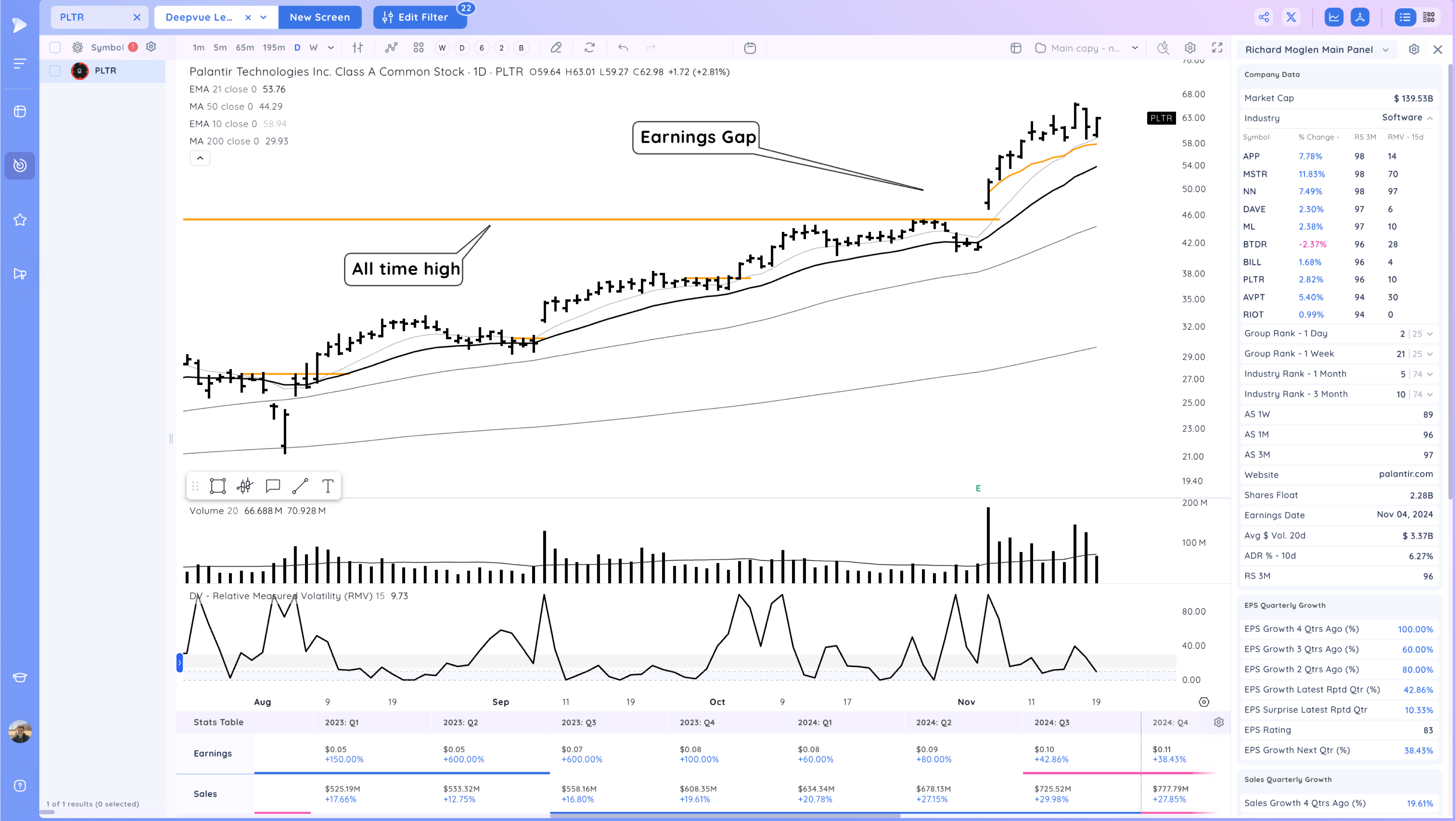Open the chart layout grid icon
Screen dimensions: 1456x821
click(x=418, y=48)
